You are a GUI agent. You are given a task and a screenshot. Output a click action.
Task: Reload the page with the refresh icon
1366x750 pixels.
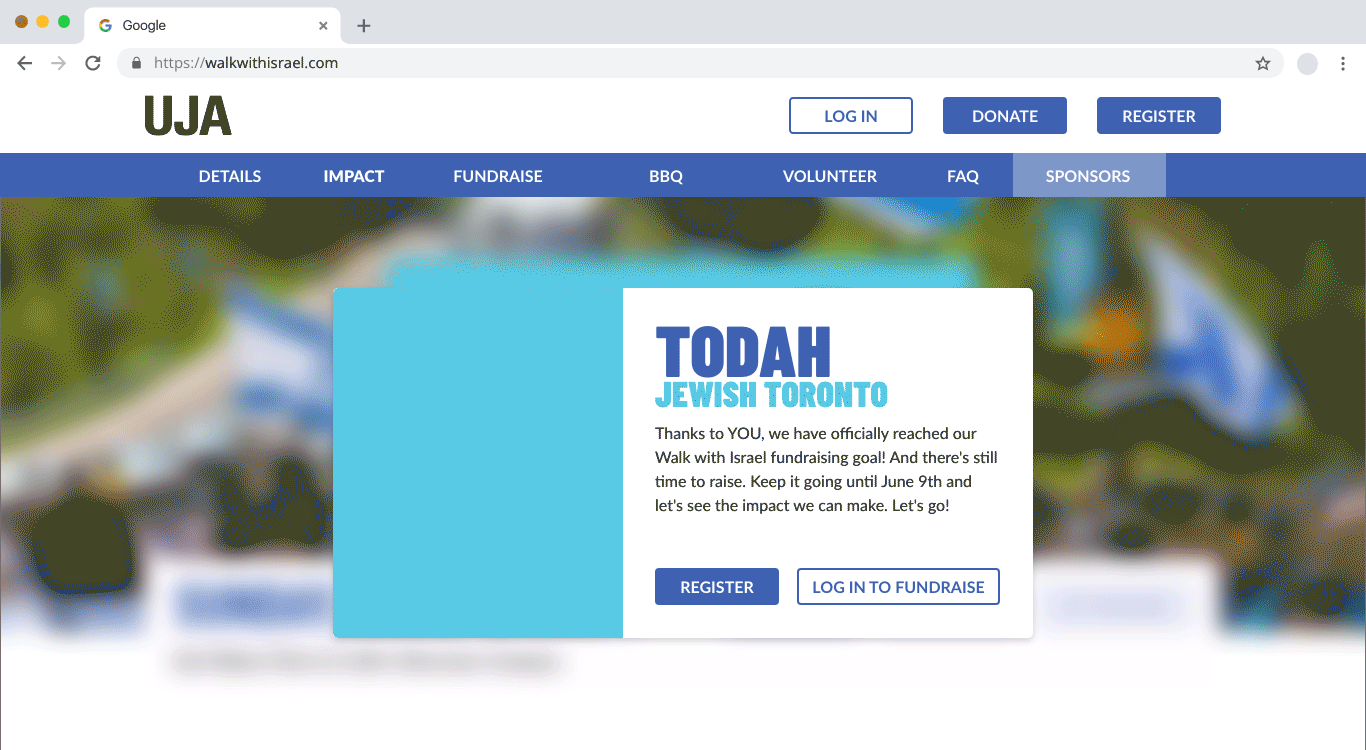(93, 63)
